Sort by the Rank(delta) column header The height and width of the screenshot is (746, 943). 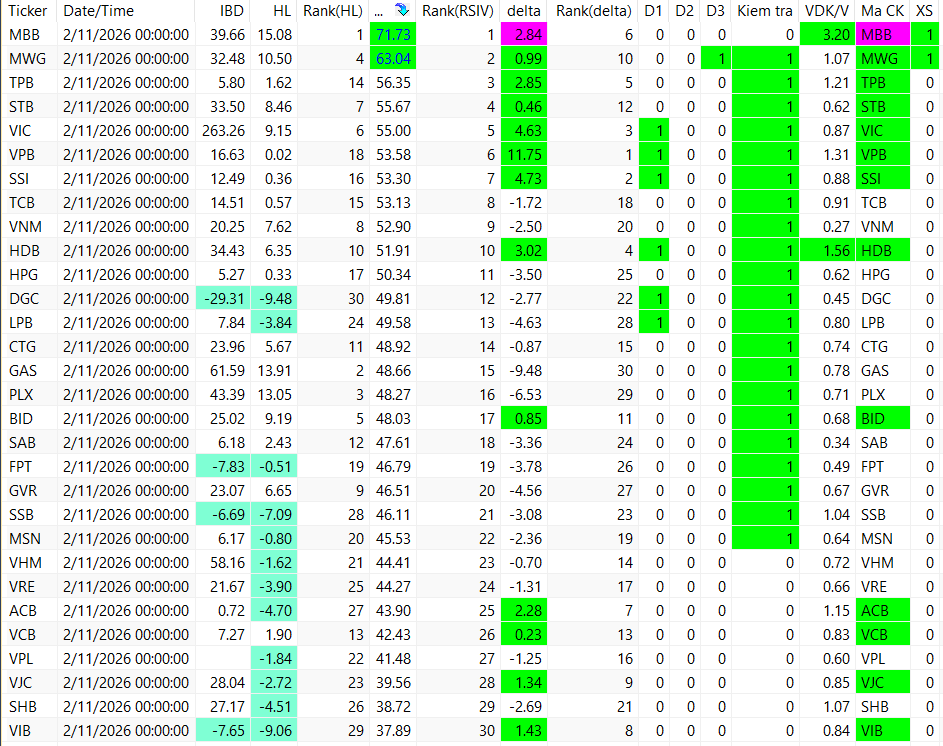[594, 11]
